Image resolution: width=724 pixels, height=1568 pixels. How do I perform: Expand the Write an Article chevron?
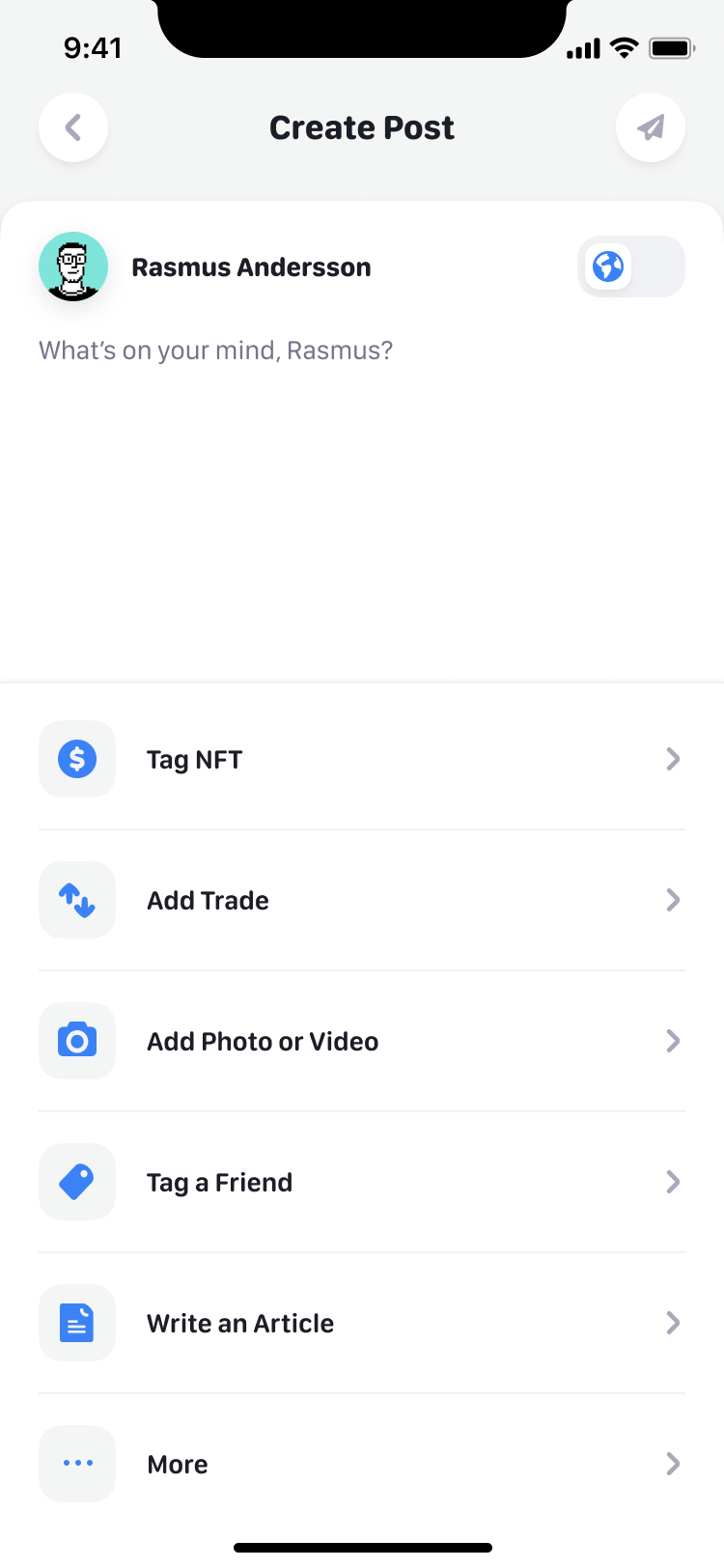673,1323
